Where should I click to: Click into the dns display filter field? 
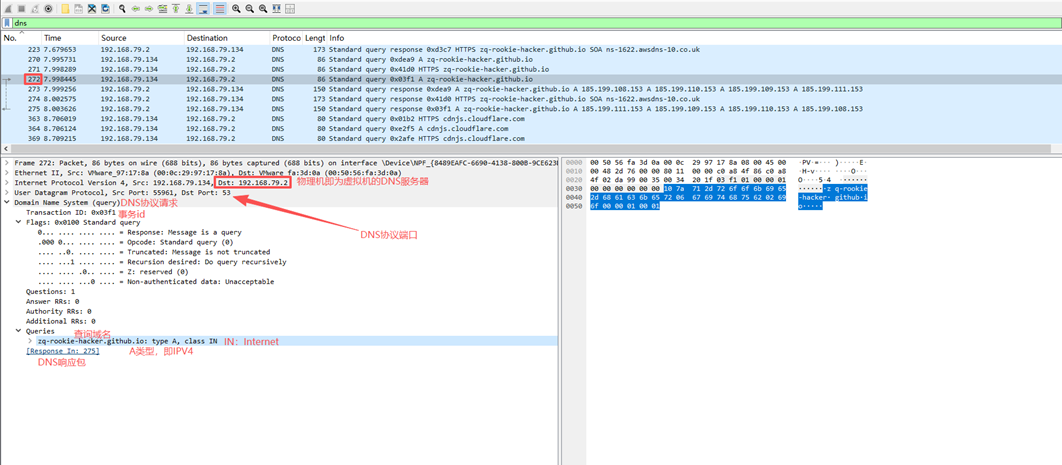(x=500, y=23)
